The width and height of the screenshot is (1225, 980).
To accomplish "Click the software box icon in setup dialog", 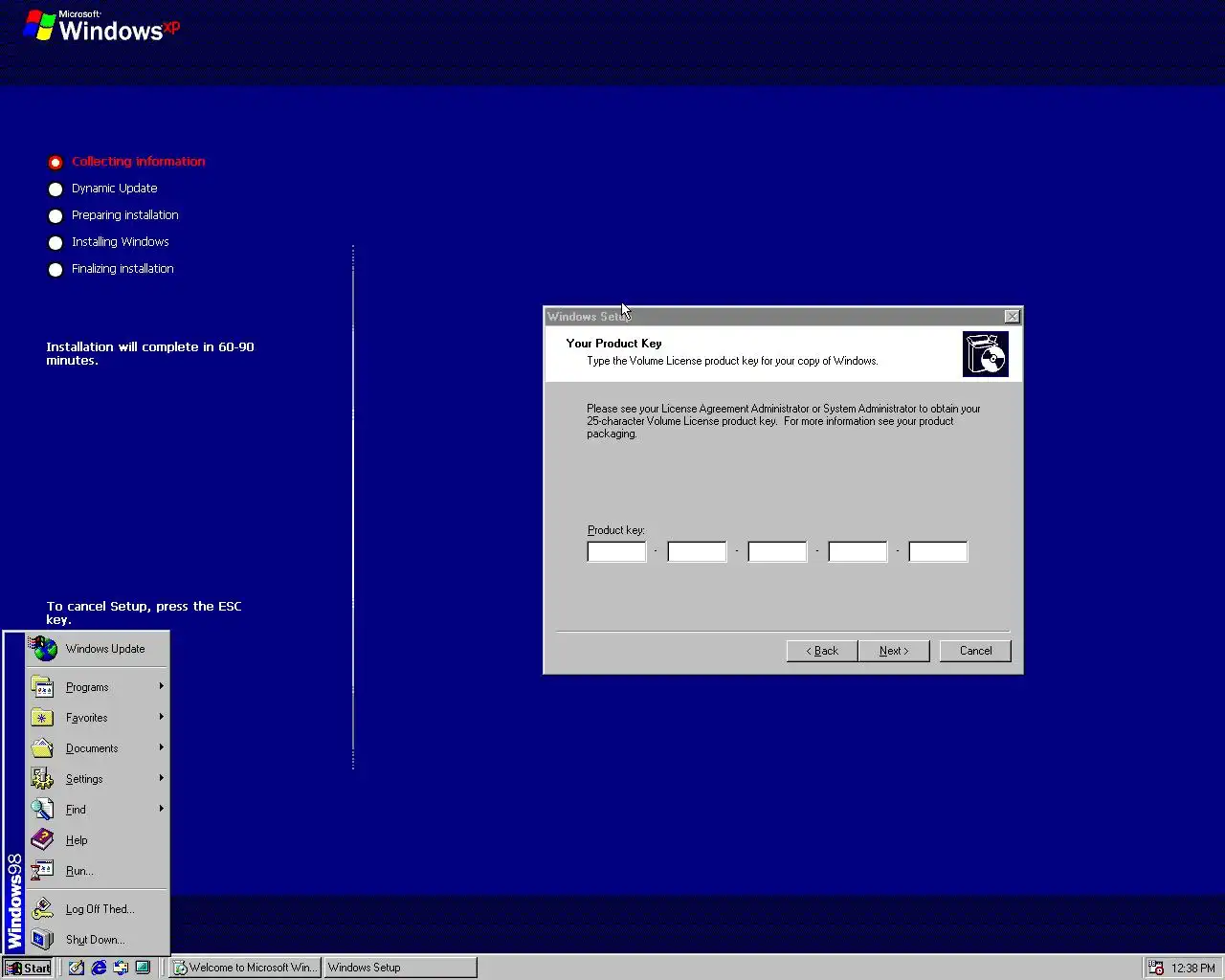I will point(986,354).
